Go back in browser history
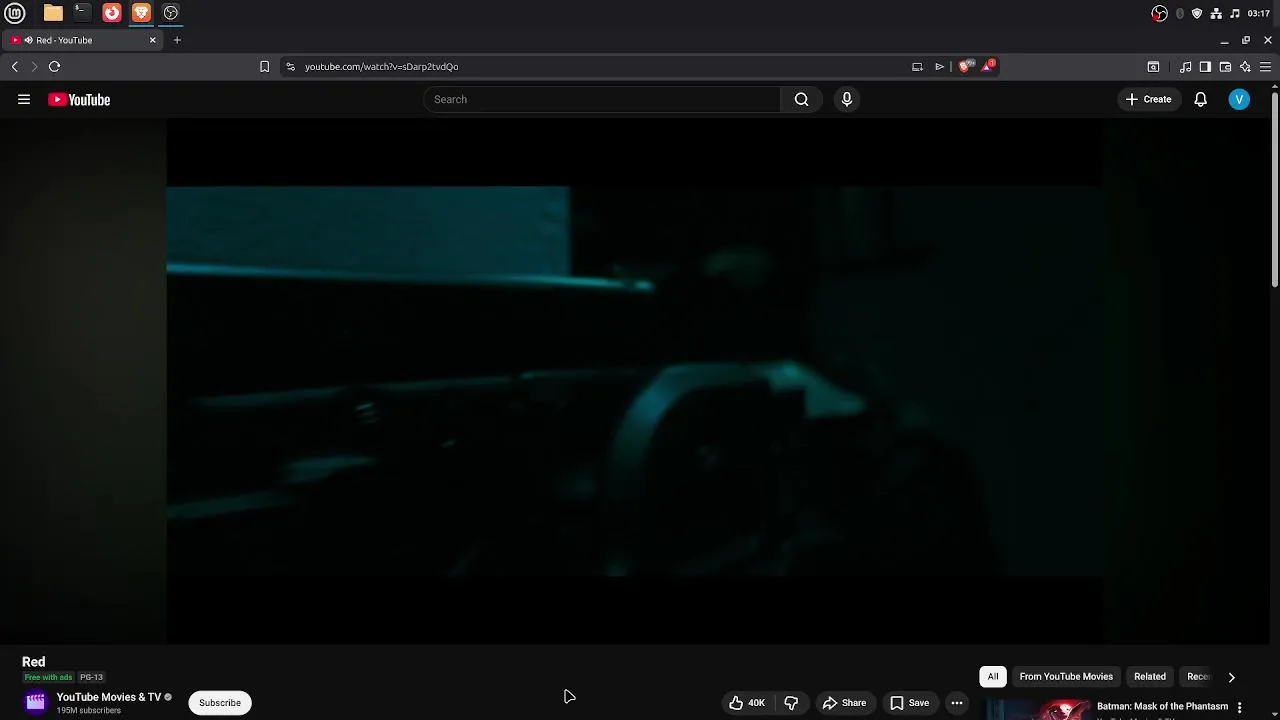Viewport: 1280px width, 720px height. pos(15,66)
